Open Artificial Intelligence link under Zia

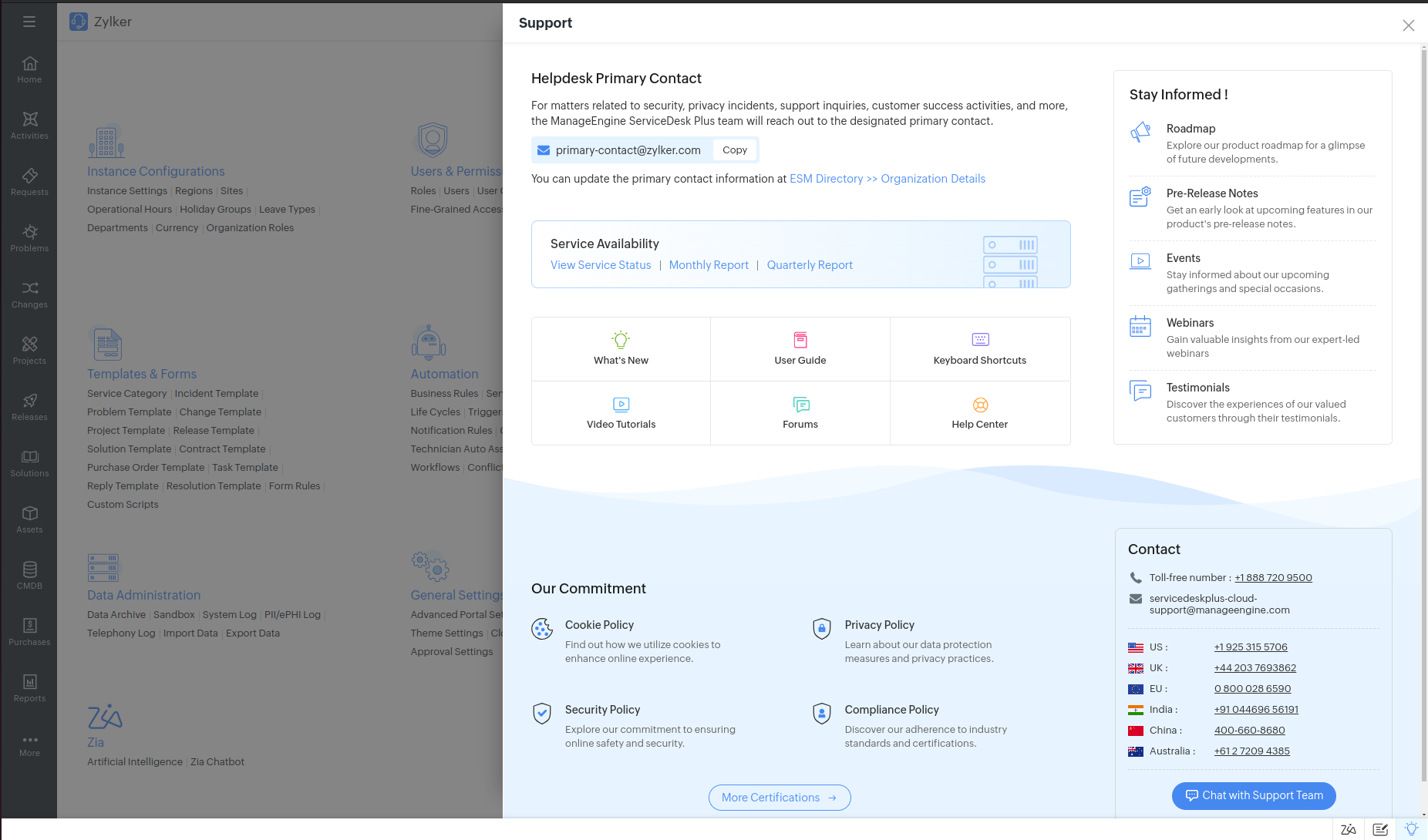pos(135,762)
